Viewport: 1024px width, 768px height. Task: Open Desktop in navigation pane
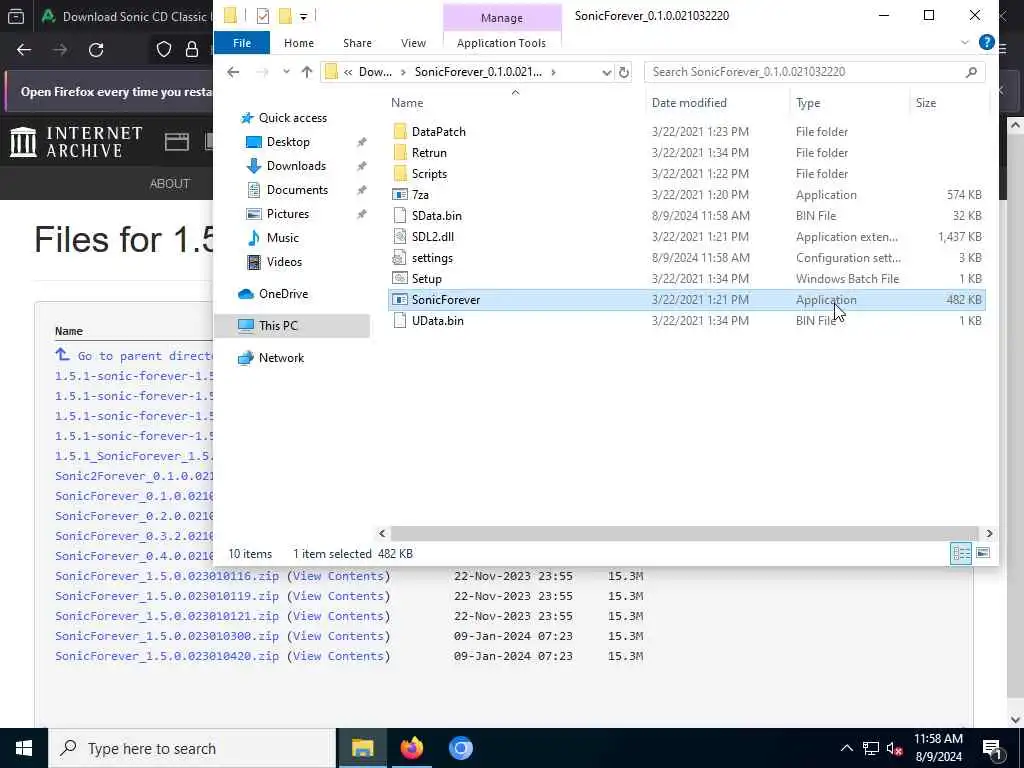pos(288,142)
